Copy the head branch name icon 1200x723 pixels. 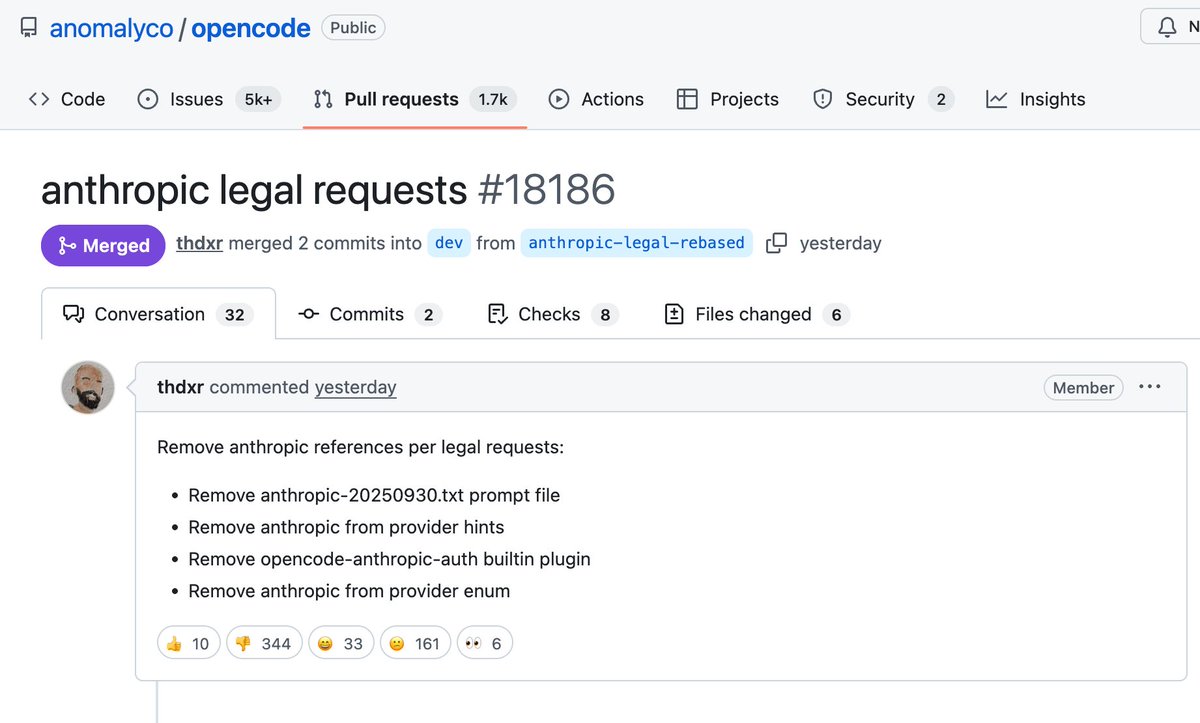point(776,243)
